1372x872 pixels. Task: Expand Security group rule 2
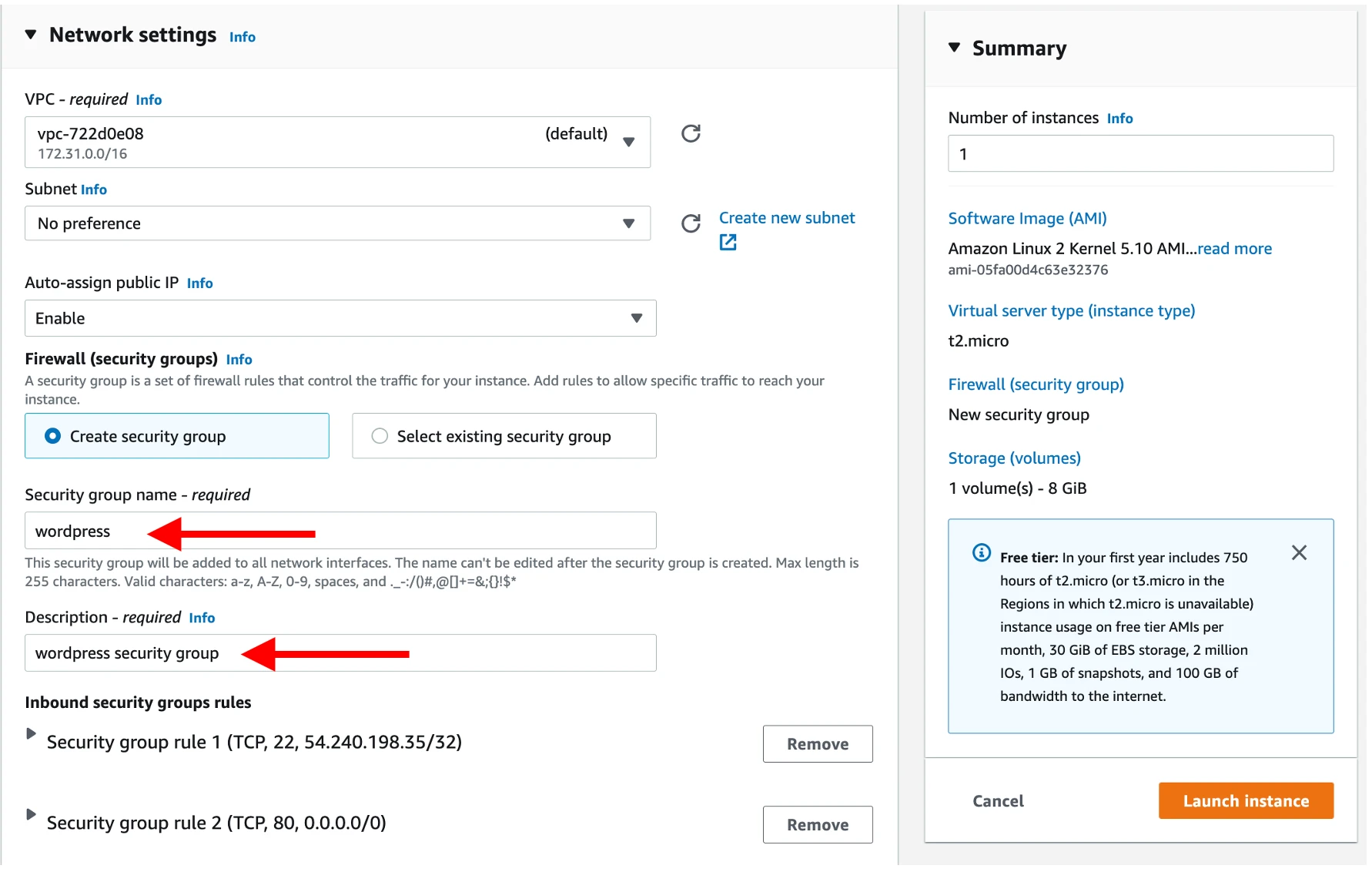31,815
